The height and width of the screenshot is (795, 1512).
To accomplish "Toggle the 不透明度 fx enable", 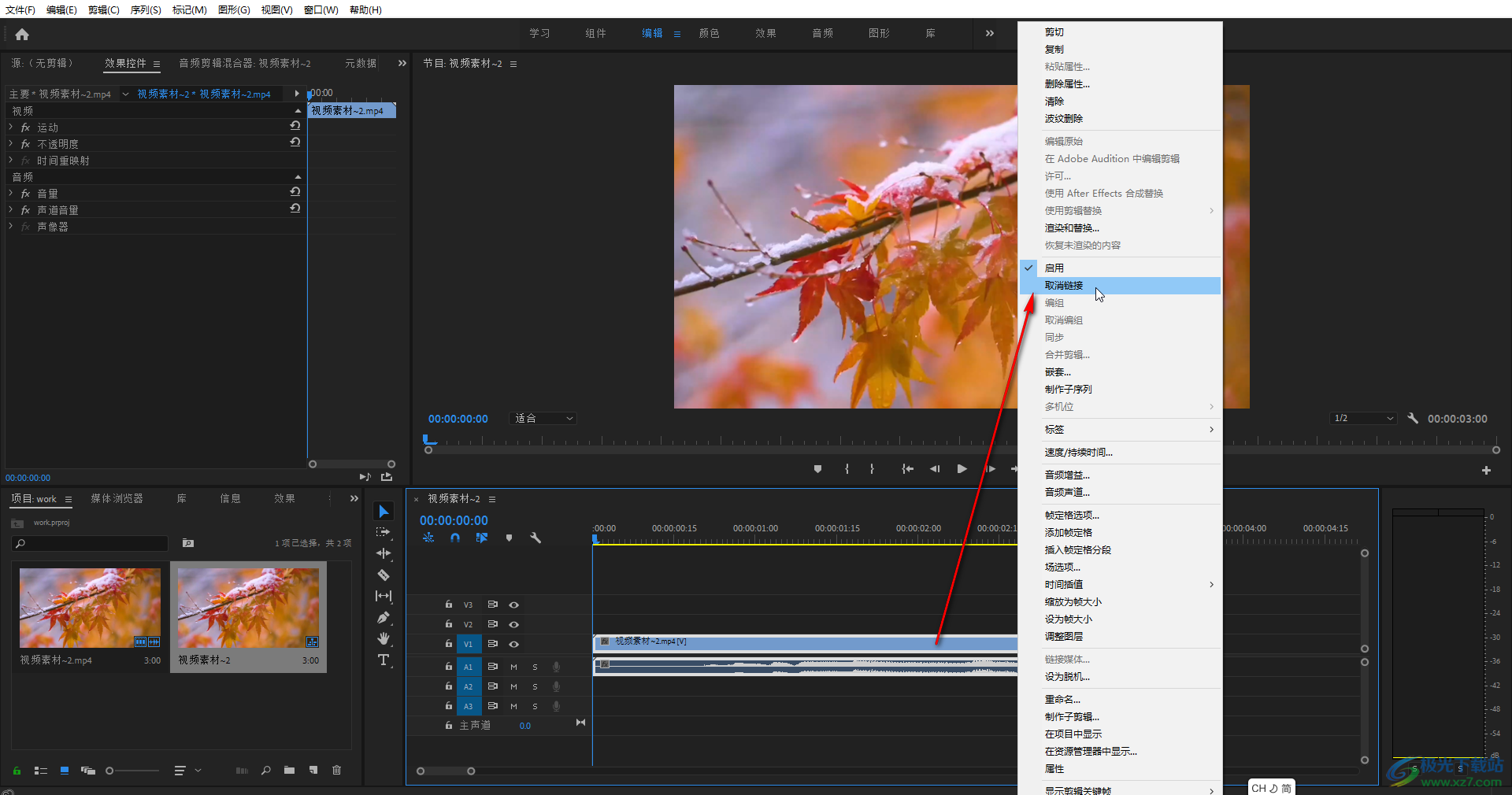I will (25, 144).
